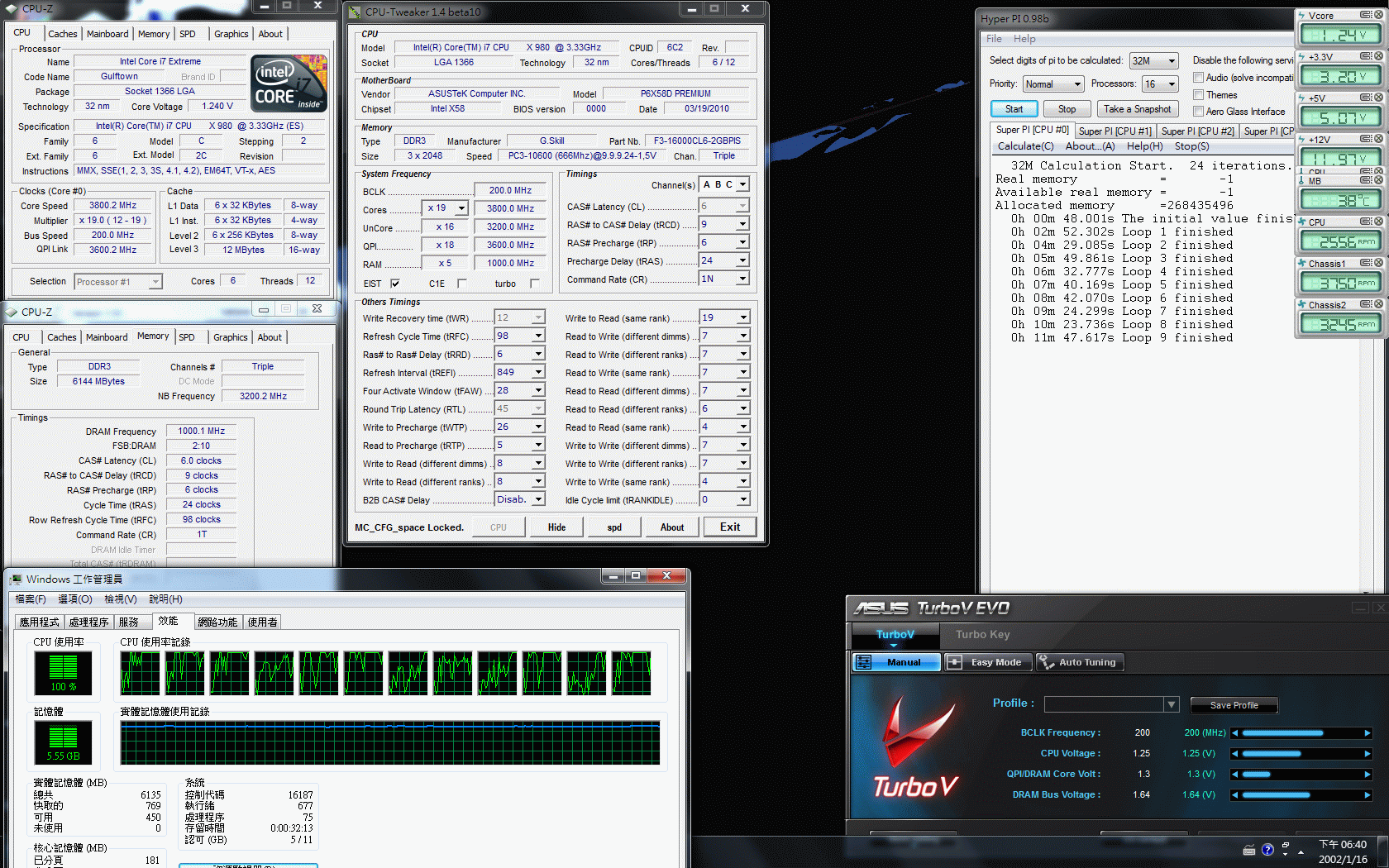
Task: Decrease CPU Voltage with left arrow
Action: click(1235, 754)
